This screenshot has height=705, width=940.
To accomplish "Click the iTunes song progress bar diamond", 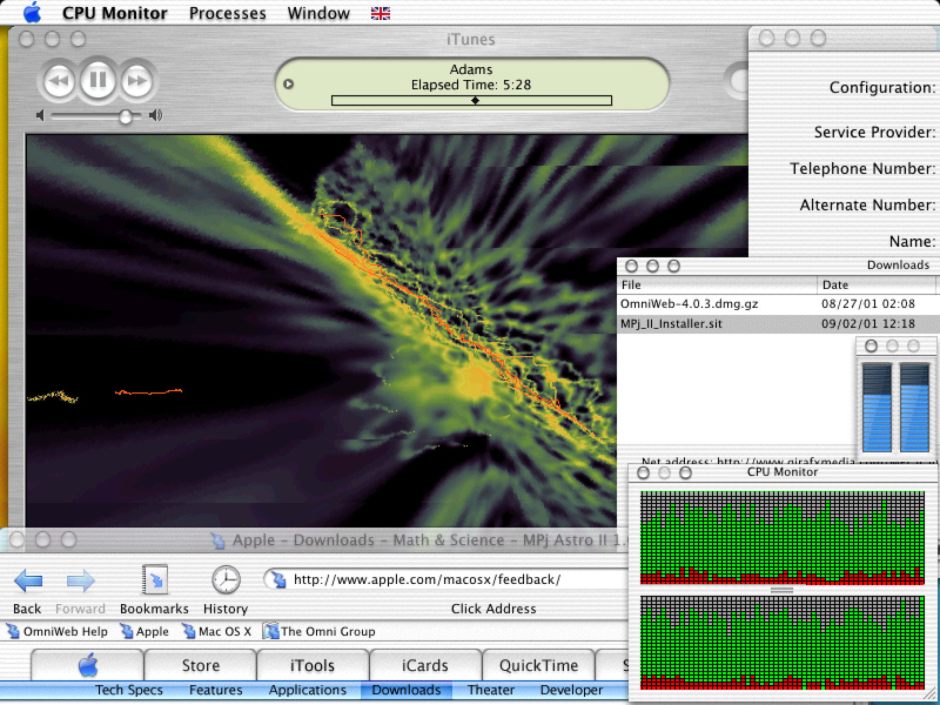I will 475,101.
